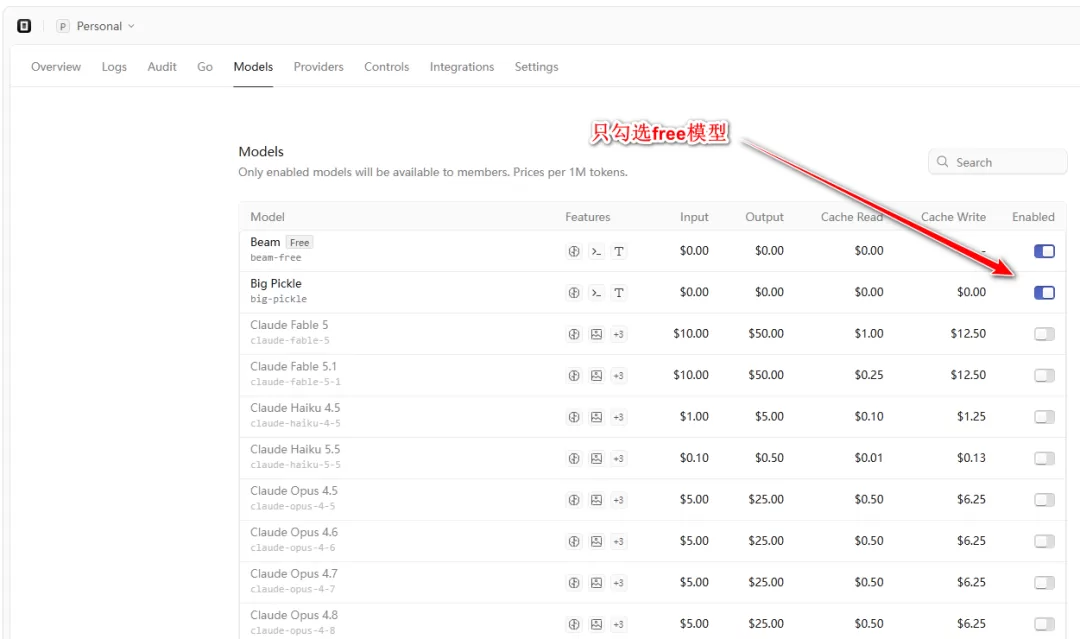Disable the Big Pickle model toggle

(x=1044, y=293)
